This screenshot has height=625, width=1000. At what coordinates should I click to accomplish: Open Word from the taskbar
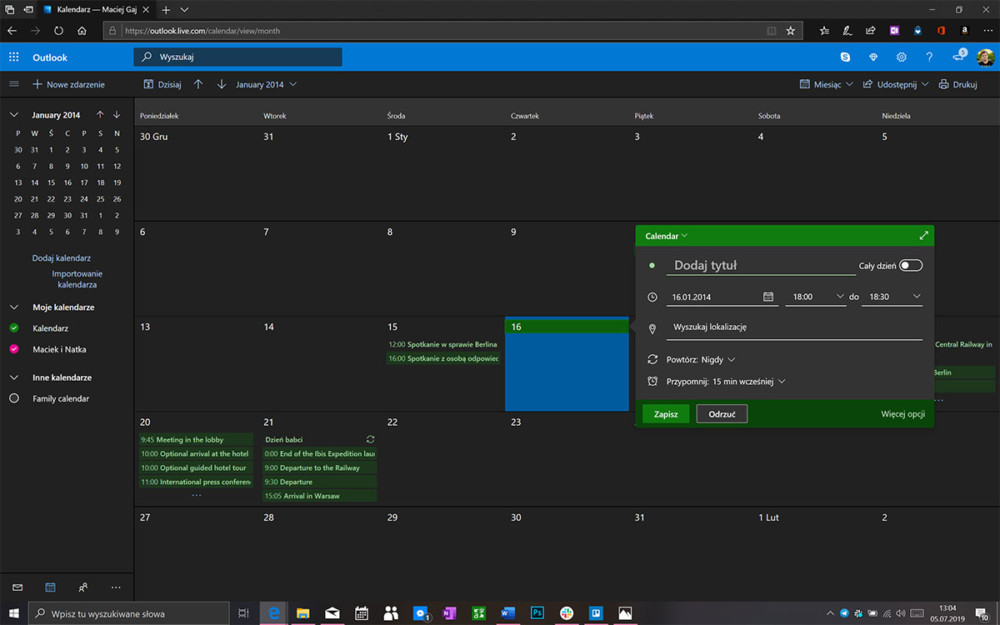pos(508,613)
